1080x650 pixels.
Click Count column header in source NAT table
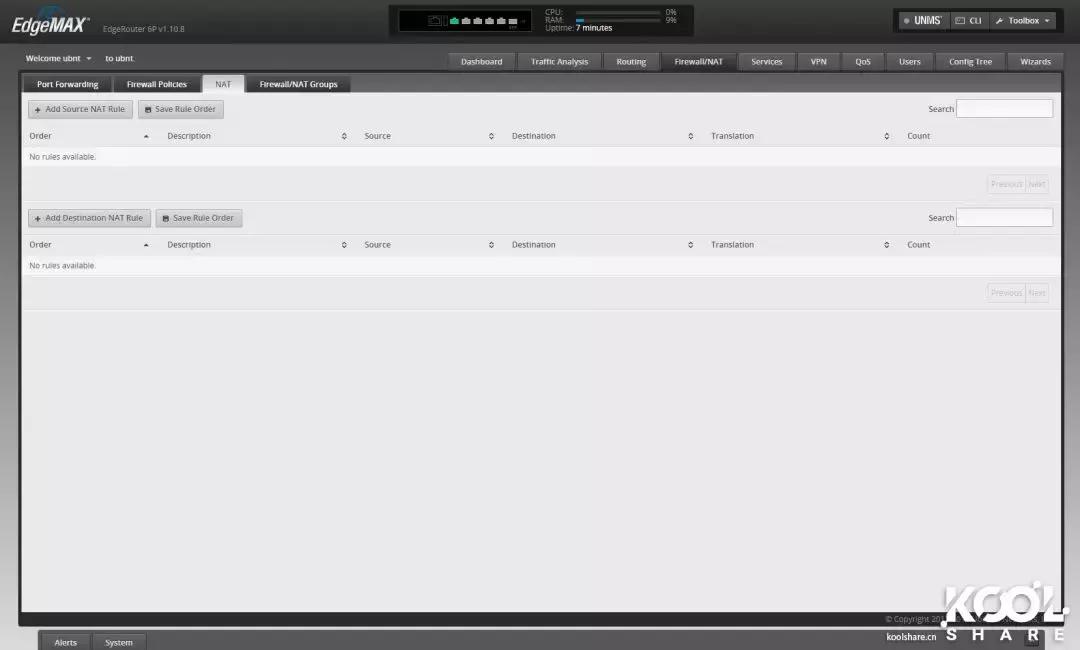pos(918,136)
